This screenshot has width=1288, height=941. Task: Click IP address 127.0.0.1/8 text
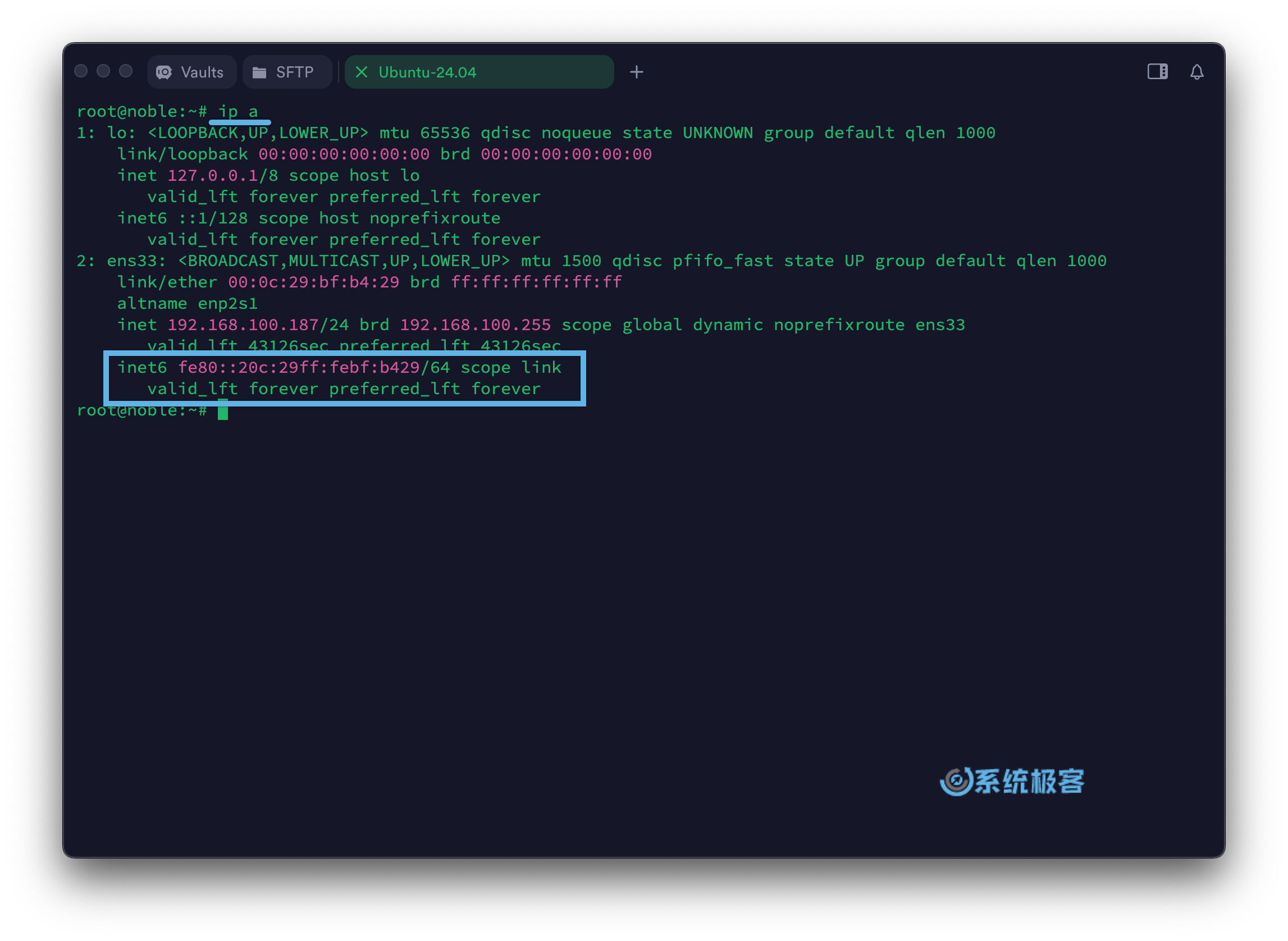[223, 175]
